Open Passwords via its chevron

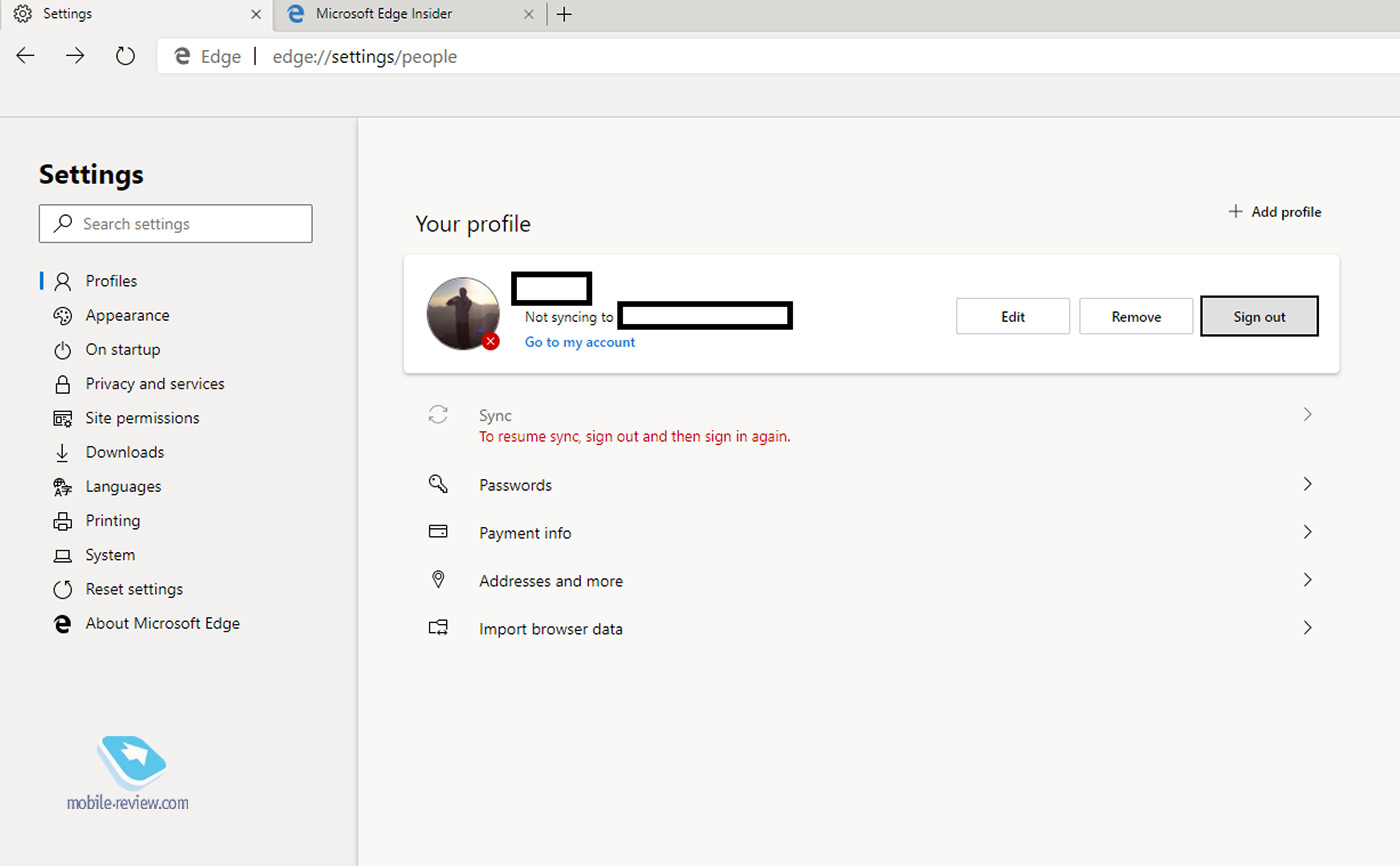coord(1307,484)
